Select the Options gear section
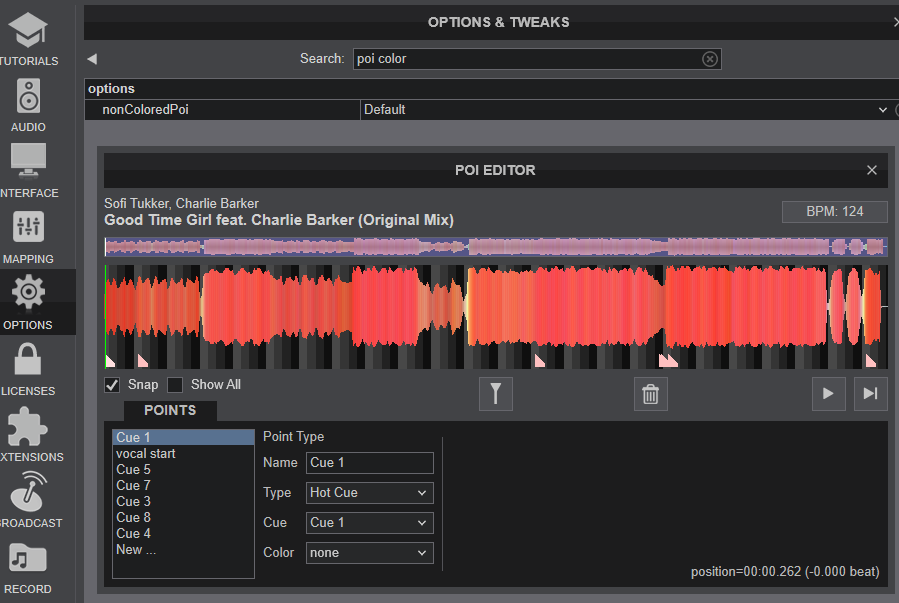899x603 pixels. coord(29,303)
